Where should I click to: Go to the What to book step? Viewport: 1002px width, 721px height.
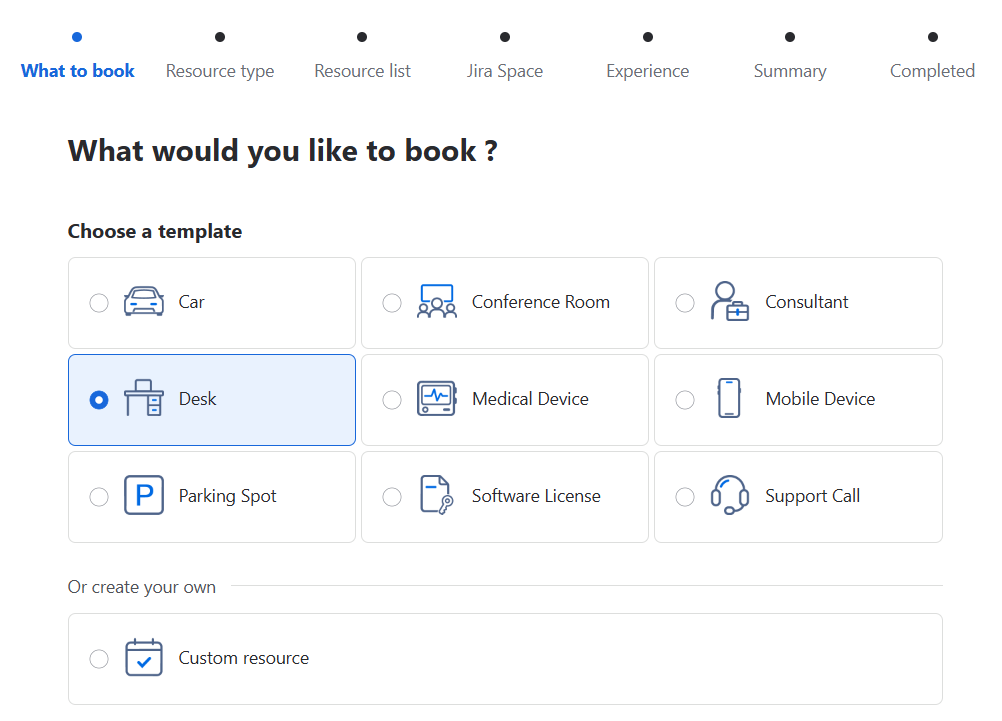pos(77,71)
